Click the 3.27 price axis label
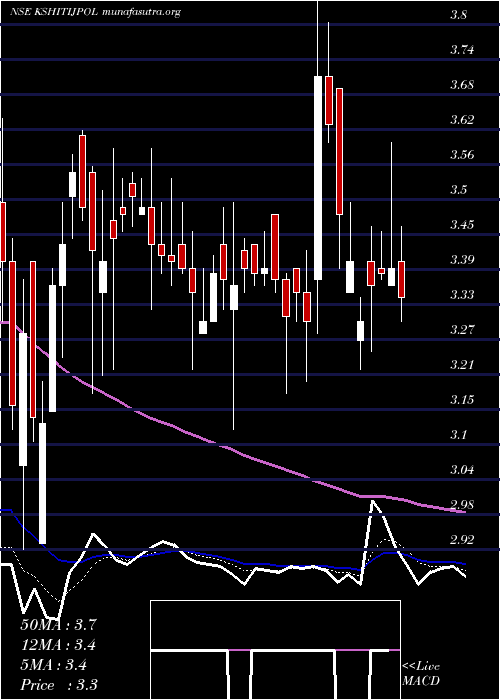 click(x=462, y=329)
